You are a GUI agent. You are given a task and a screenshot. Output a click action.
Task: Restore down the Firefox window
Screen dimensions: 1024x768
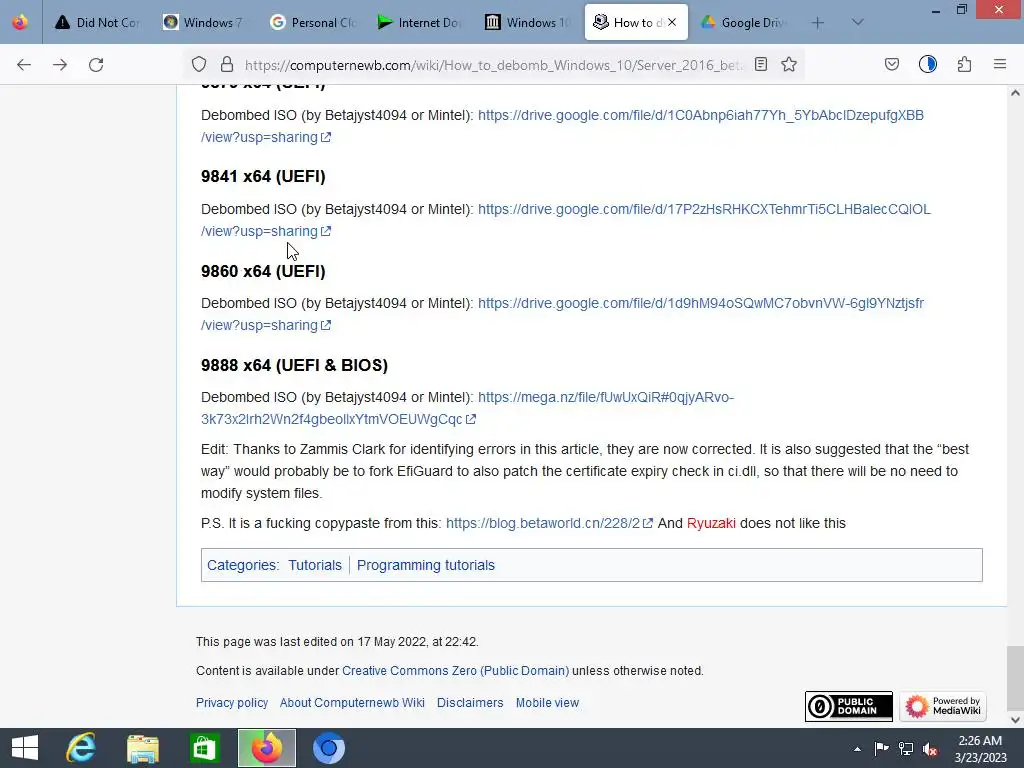[x=962, y=10]
